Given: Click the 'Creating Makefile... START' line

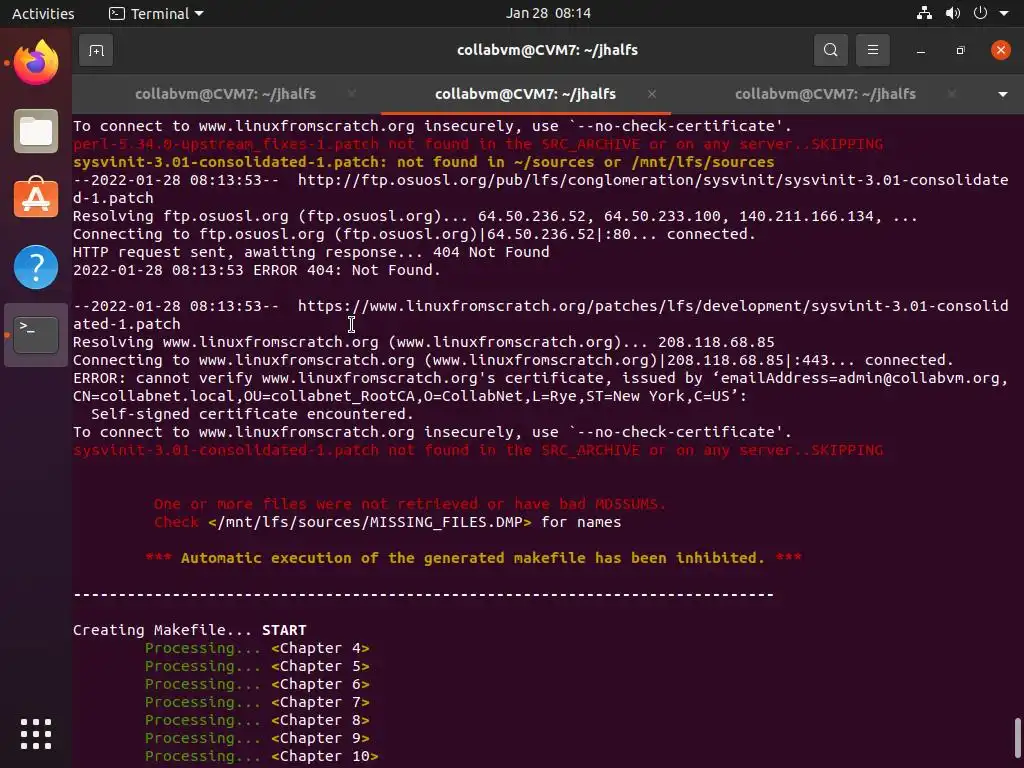Looking at the screenshot, I should point(189,630).
